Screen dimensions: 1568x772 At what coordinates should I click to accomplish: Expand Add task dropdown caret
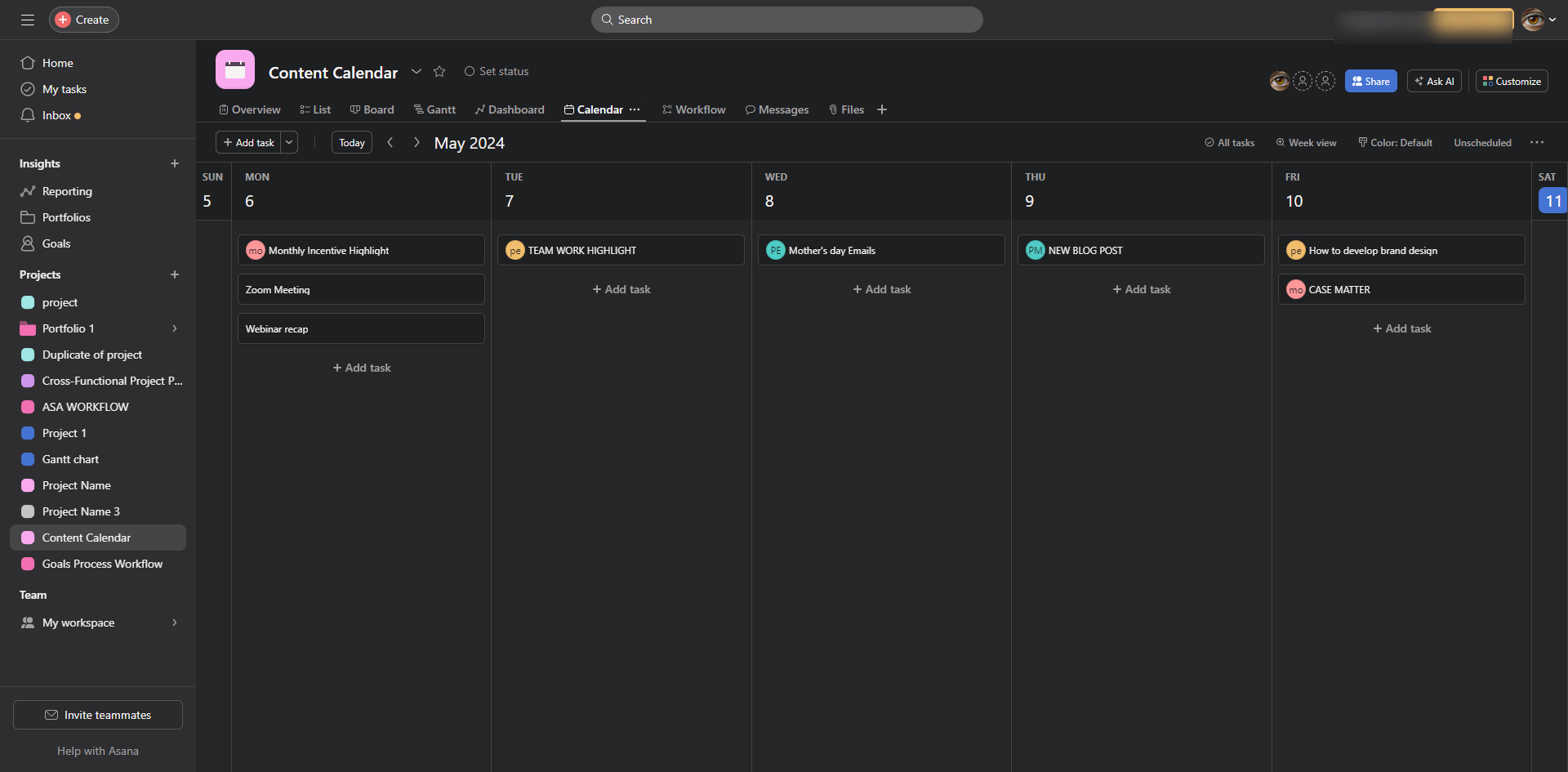click(x=289, y=142)
